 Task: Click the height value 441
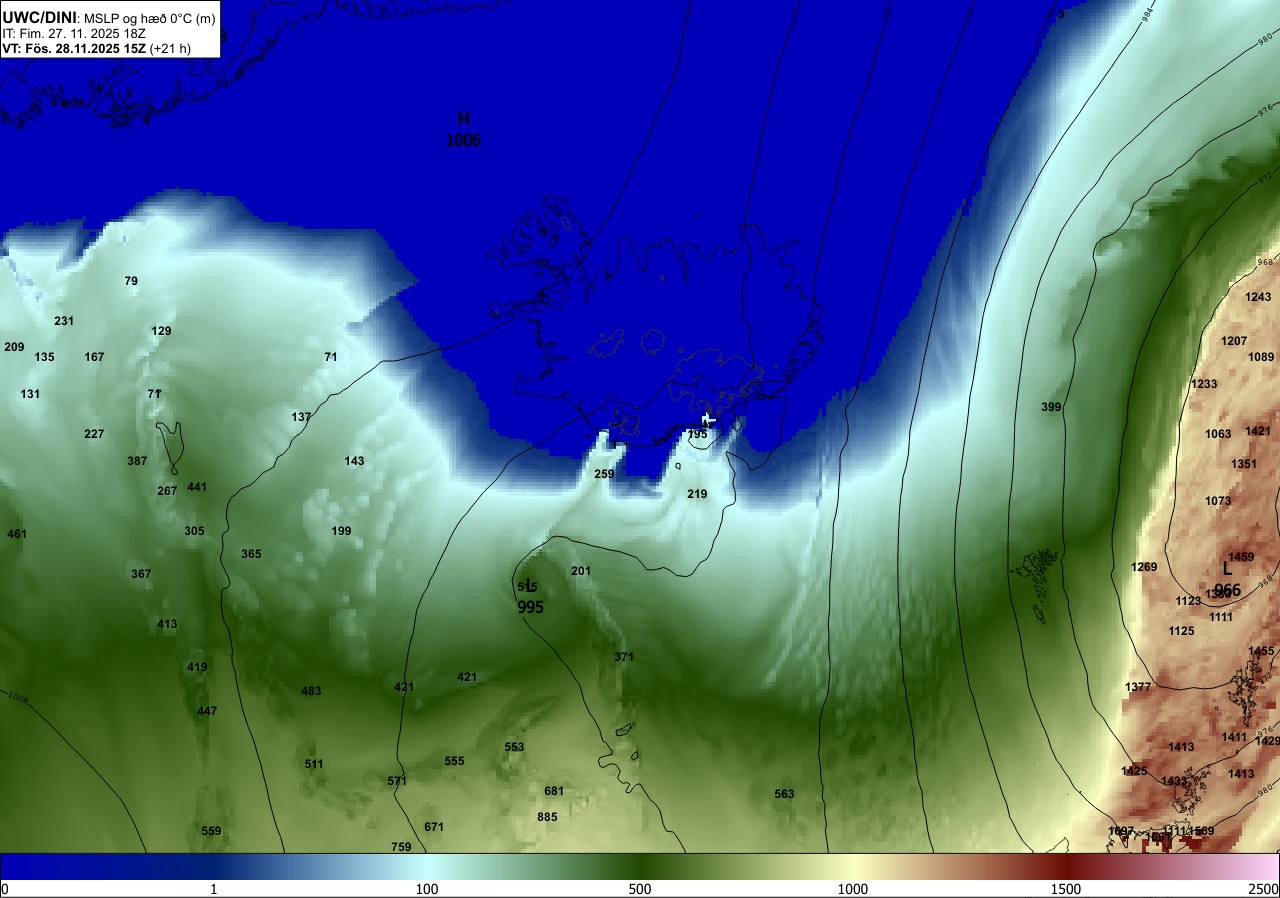point(197,487)
